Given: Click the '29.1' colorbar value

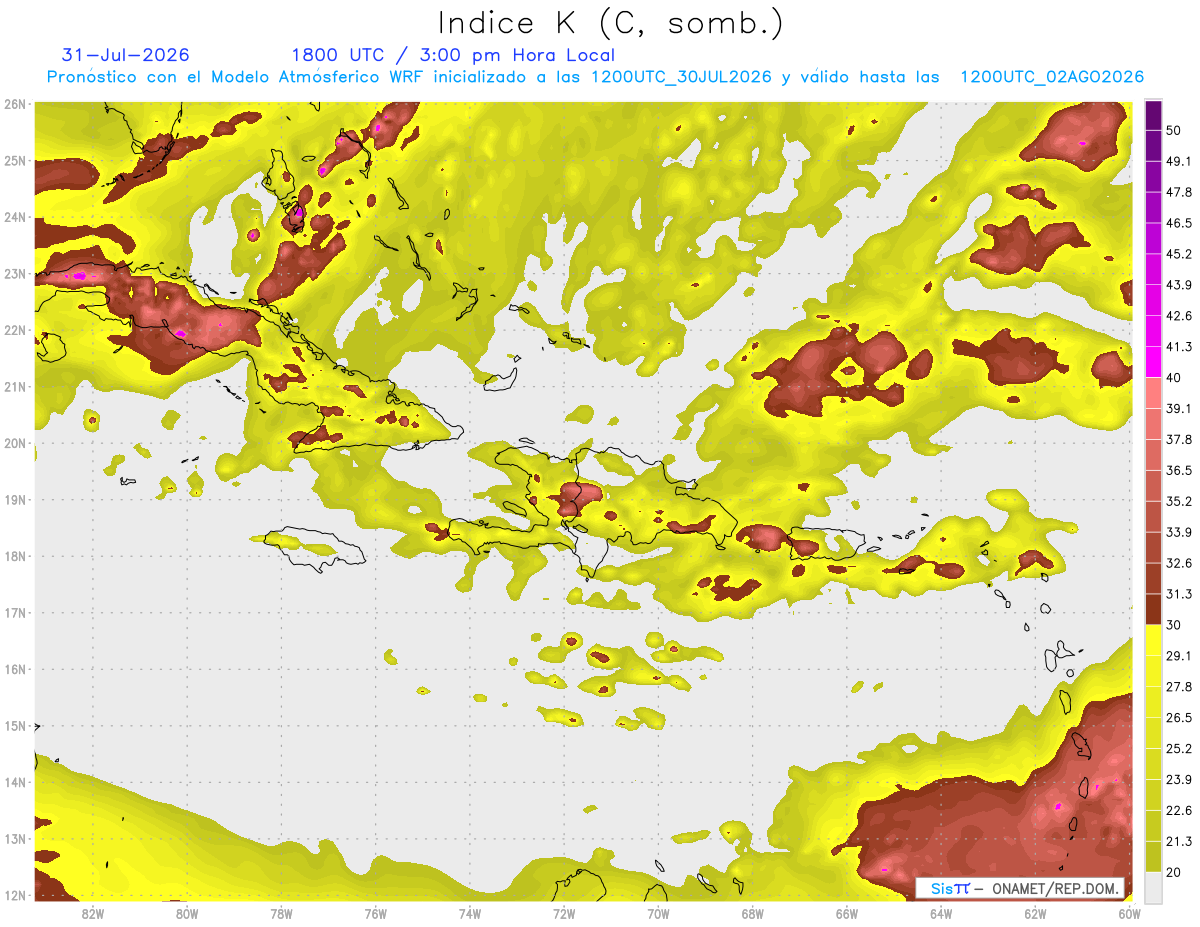Looking at the screenshot, I should 1179,655.
